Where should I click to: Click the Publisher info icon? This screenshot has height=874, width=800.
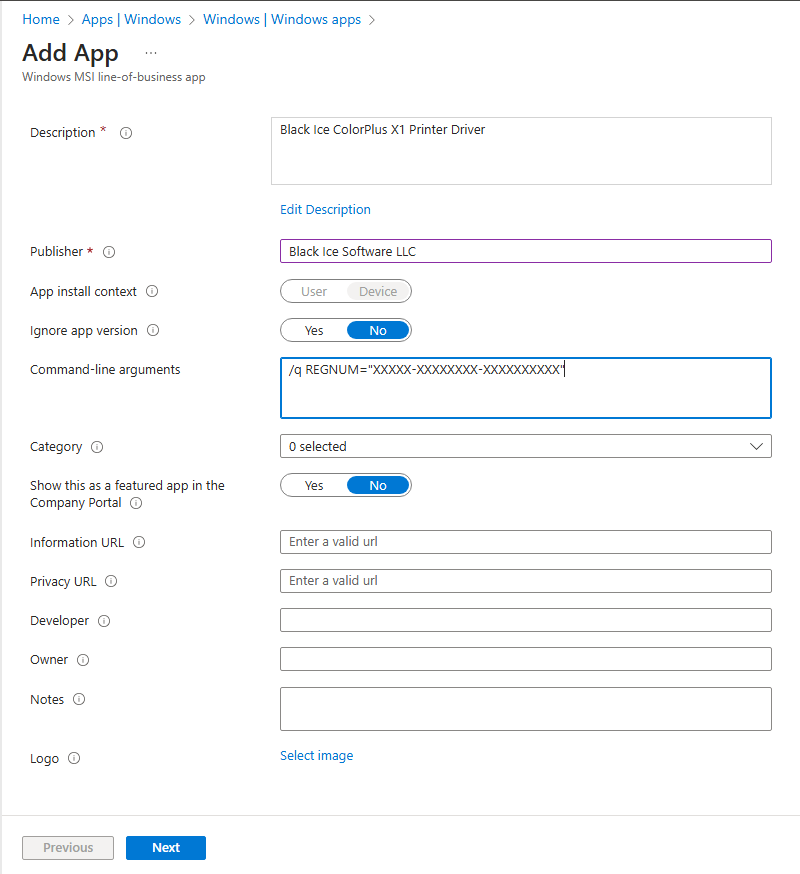click(x=109, y=252)
